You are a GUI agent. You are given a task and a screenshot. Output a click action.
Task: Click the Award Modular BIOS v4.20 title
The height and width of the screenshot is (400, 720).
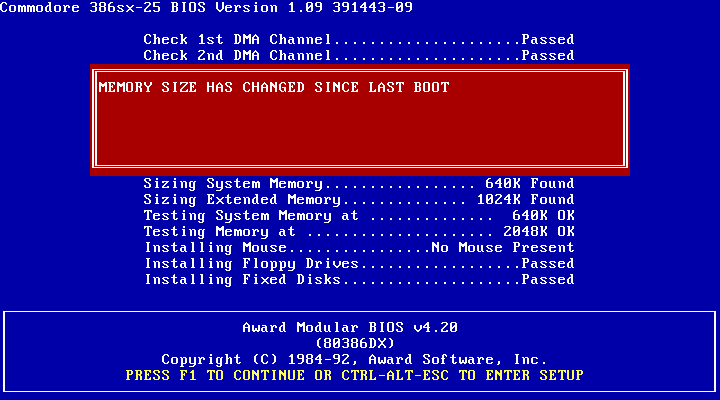coord(350,328)
